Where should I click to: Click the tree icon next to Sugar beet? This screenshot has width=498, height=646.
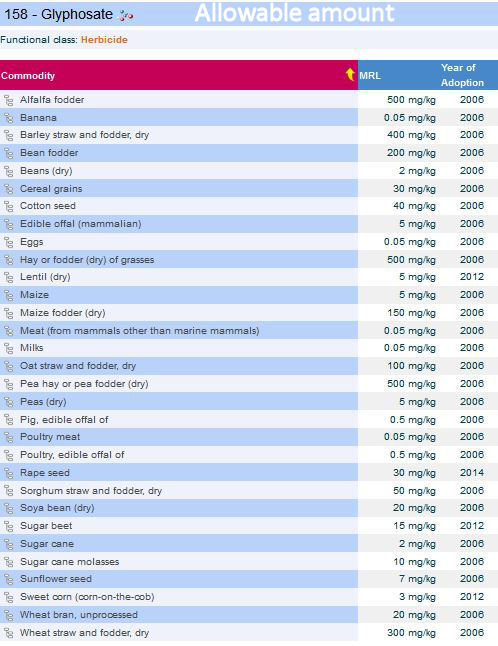point(9,527)
